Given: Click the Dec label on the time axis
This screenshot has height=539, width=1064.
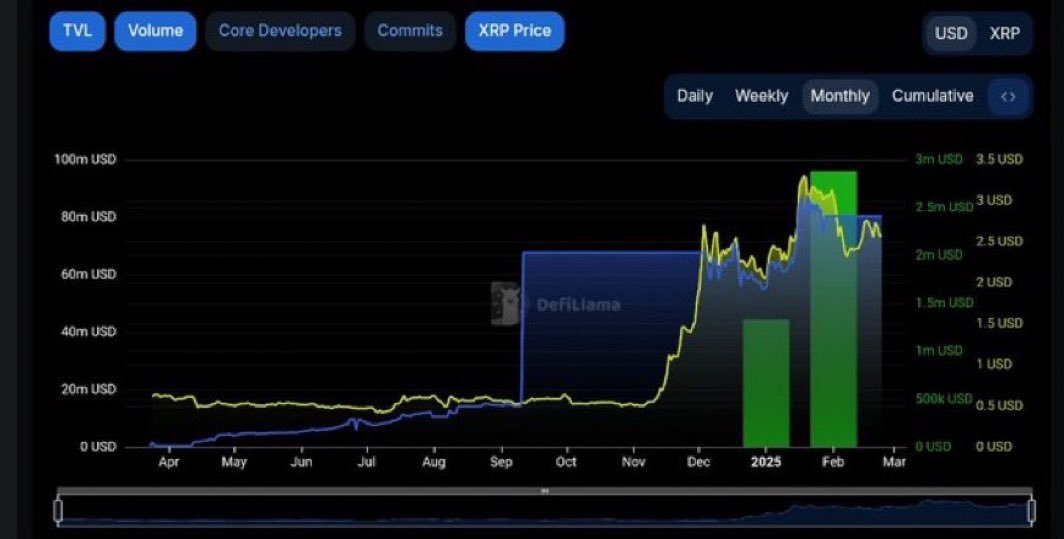Looking at the screenshot, I should point(699,462).
